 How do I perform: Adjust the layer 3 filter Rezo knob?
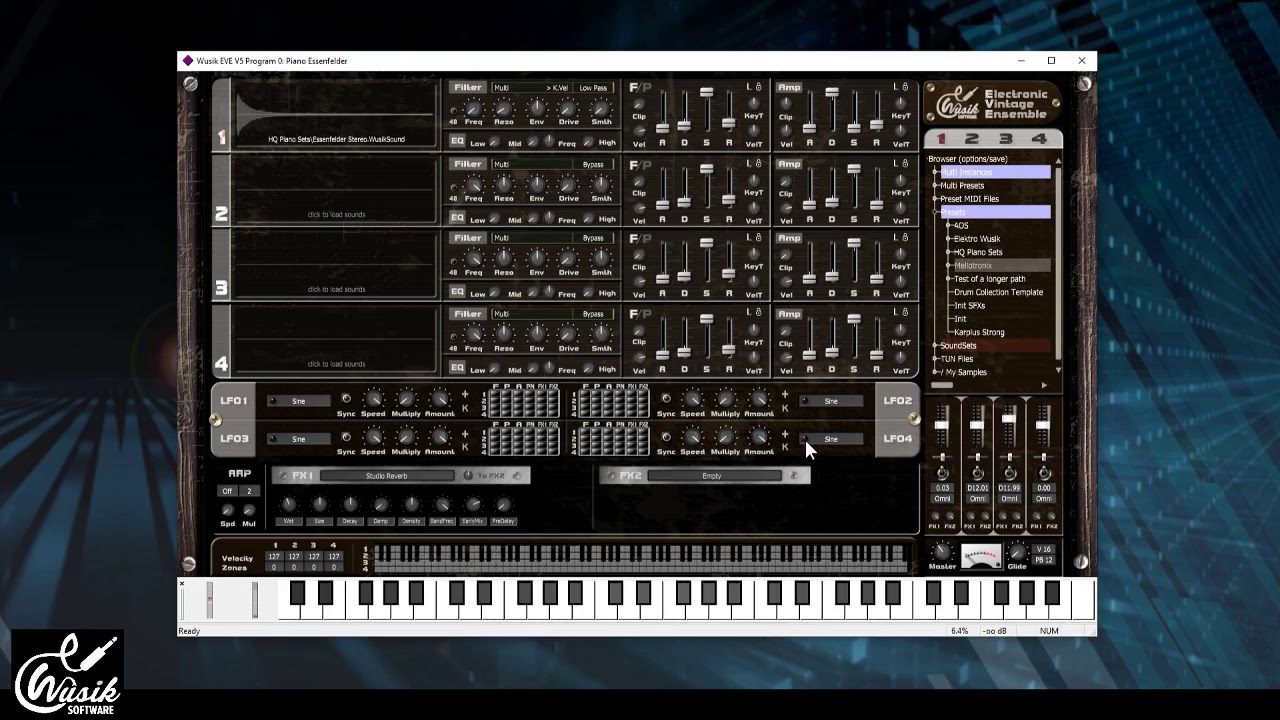(x=504, y=258)
